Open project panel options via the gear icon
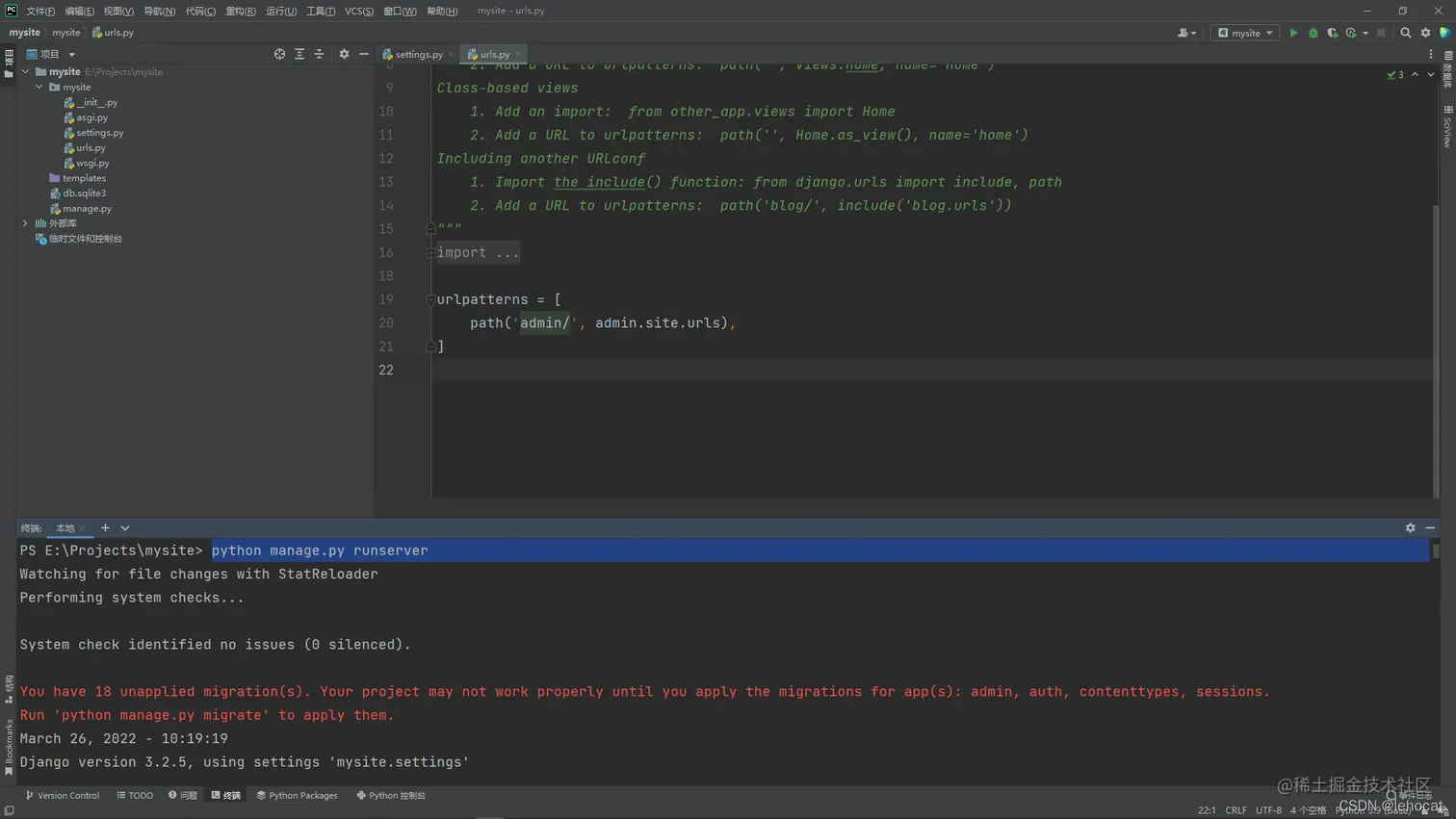The width and height of the screenshot is (1456, 819). coord(344,54)
